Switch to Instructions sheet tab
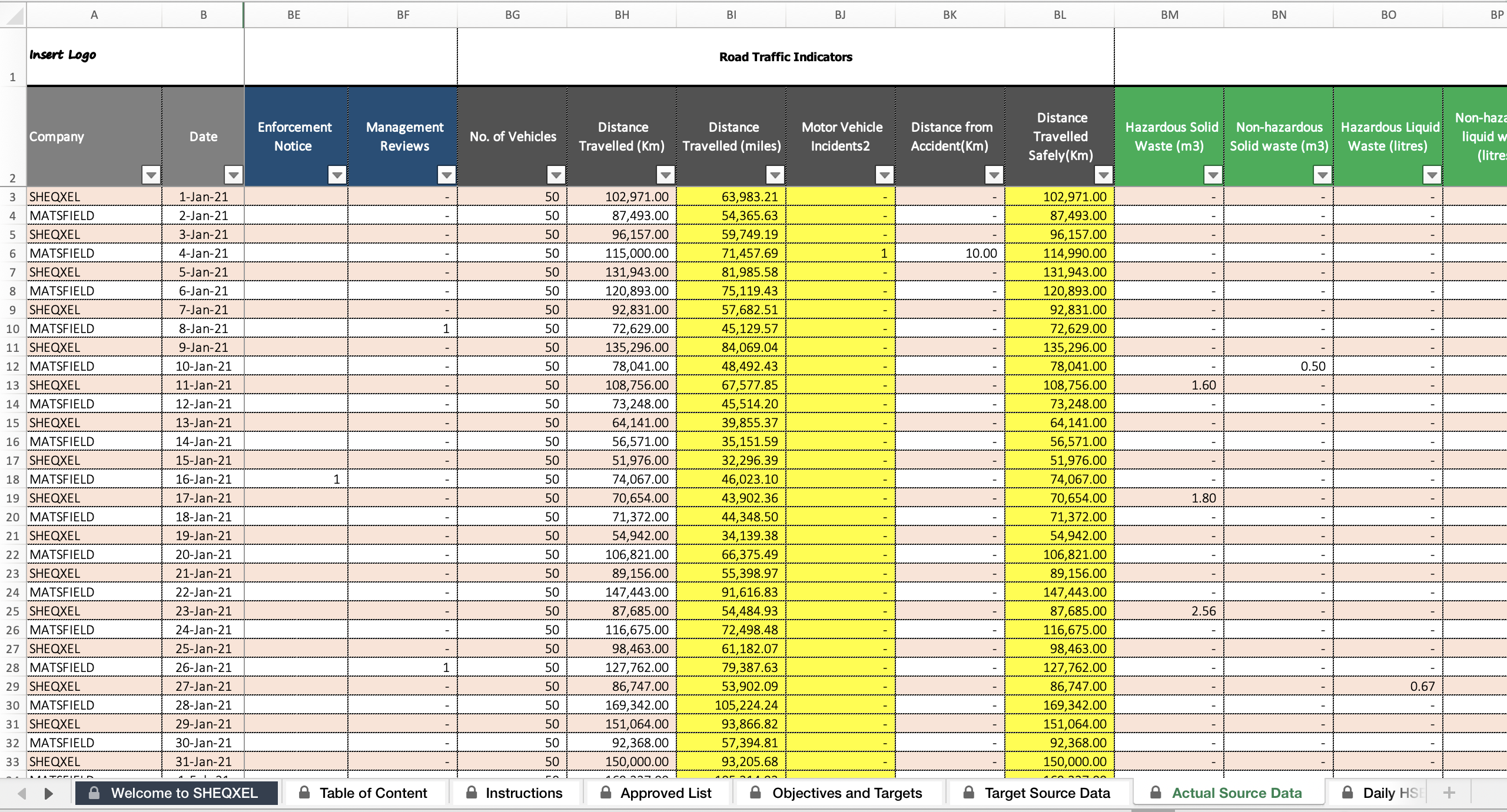The image size is (1507, 812). click(516, 793)
